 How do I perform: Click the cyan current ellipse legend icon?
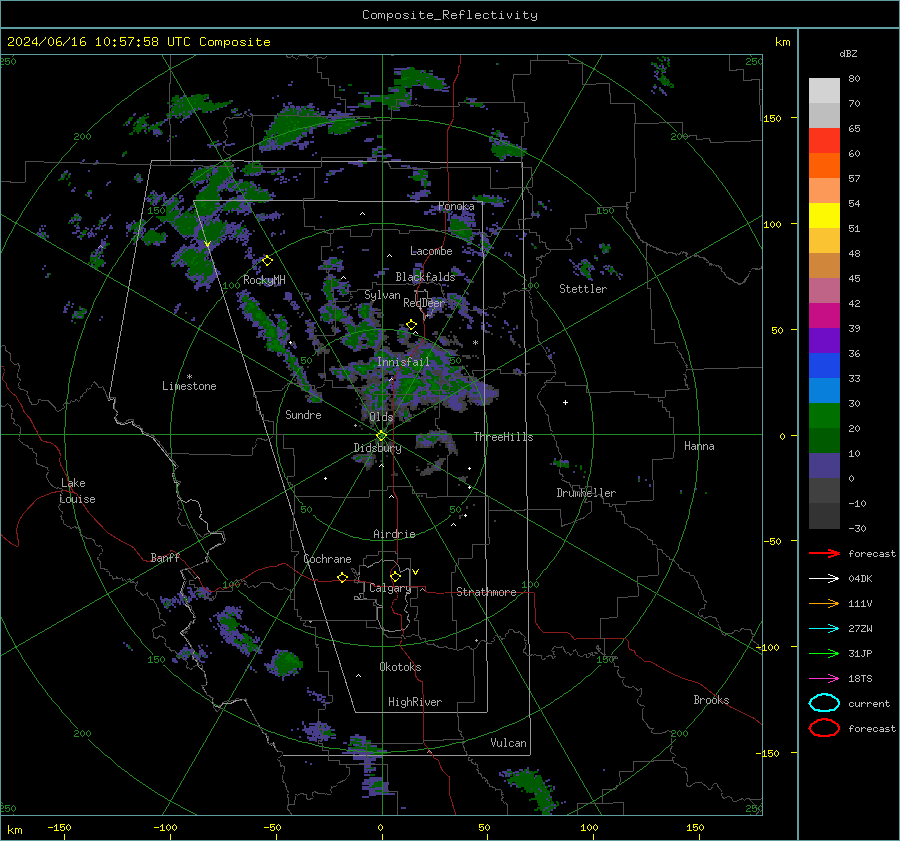824,703
